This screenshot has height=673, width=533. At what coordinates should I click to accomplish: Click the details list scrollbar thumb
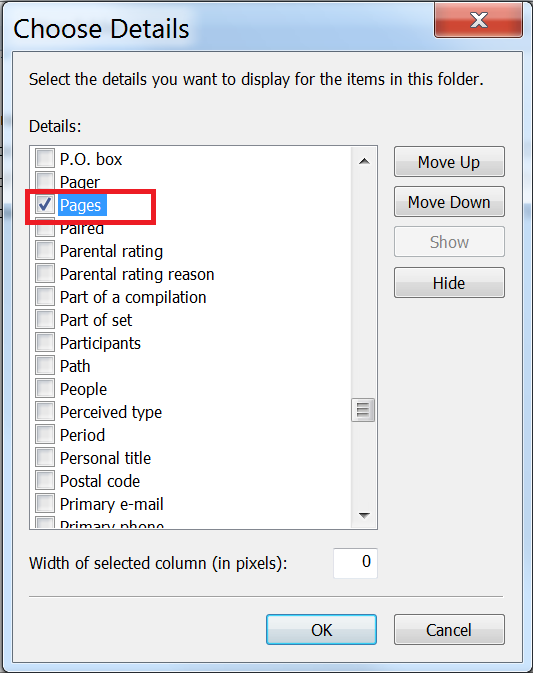coord(363,410)
